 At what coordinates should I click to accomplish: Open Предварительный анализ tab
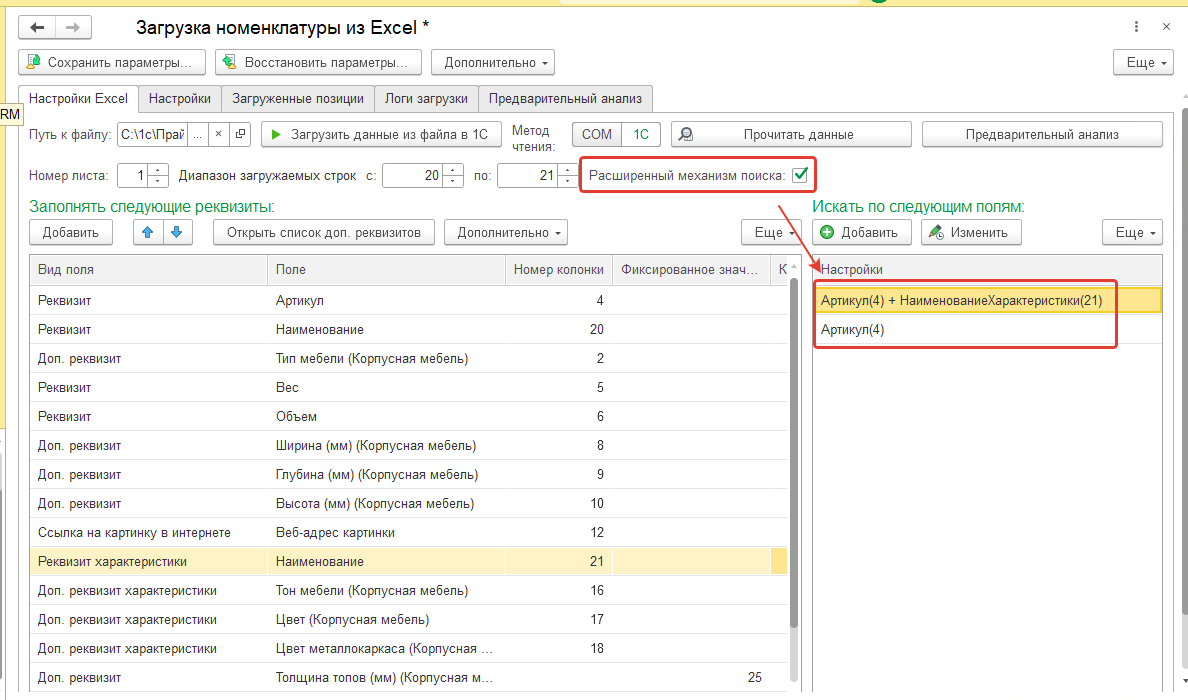pyautogui.click(x=565, y=98)
